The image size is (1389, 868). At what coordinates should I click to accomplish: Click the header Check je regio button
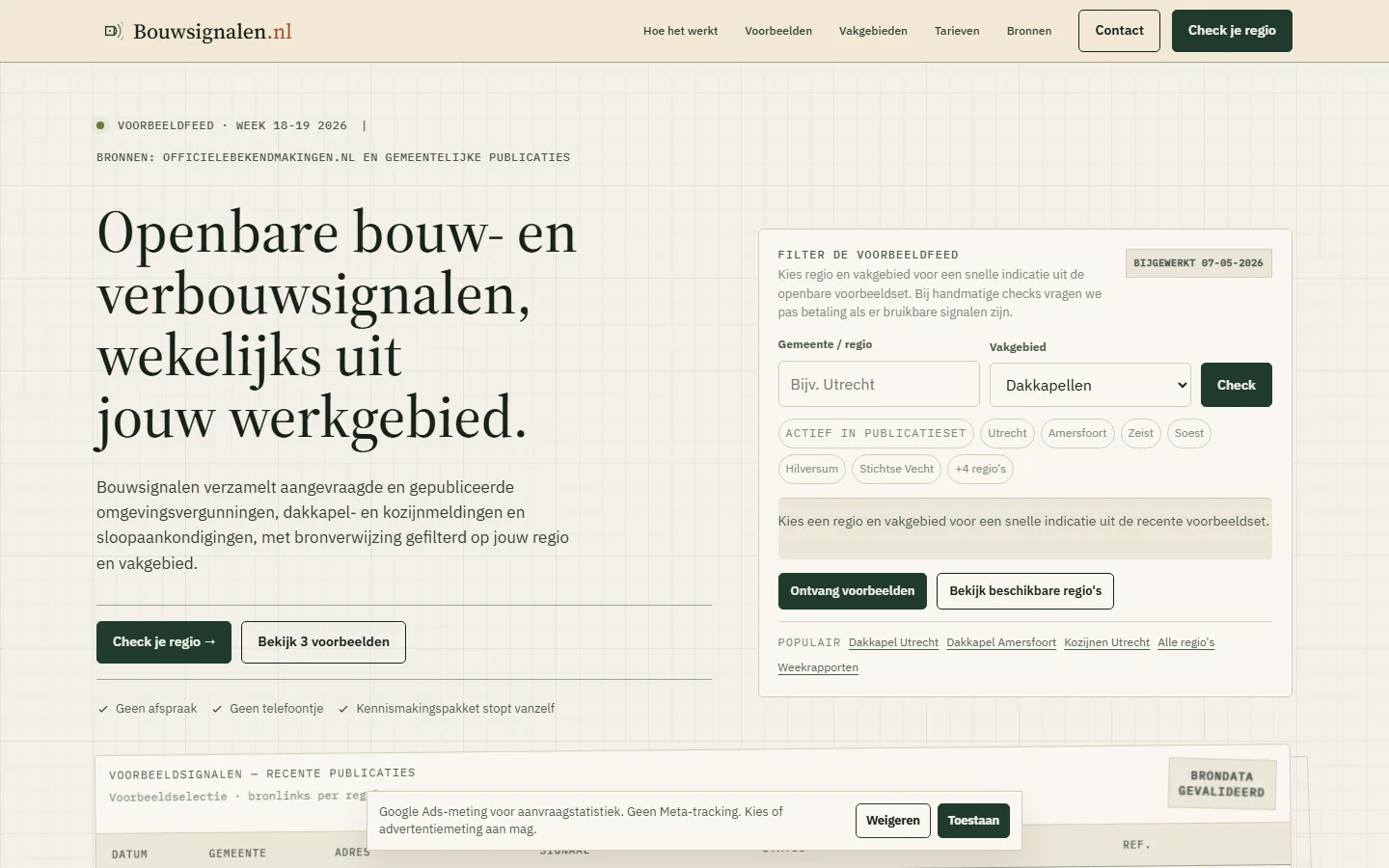click(x=1232, y=31)
